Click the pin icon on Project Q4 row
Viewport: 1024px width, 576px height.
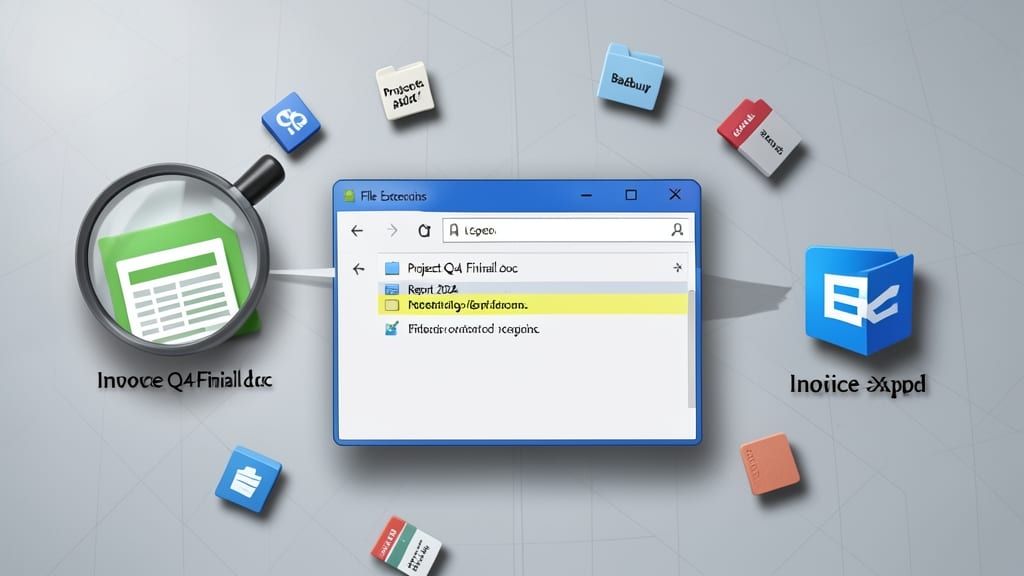click(x=677, y=267)
